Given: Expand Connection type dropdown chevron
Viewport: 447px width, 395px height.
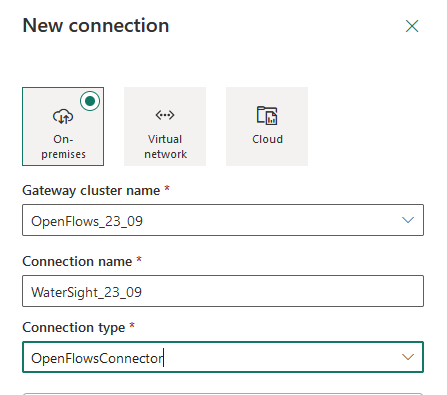Looking at the screenshot, I should coord(408,357).
